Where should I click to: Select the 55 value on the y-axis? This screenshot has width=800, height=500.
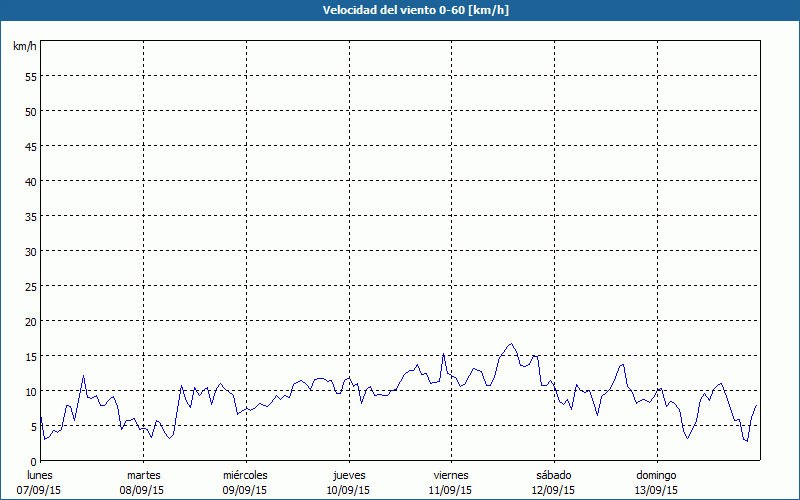(30, 76)
